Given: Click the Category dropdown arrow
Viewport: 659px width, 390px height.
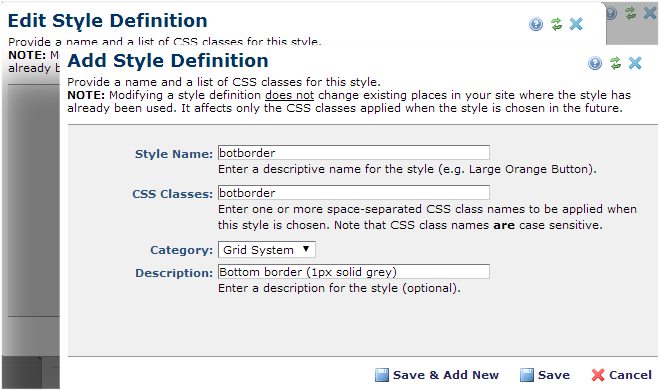Looking at the screenshot, I should [x=306, y=249].
